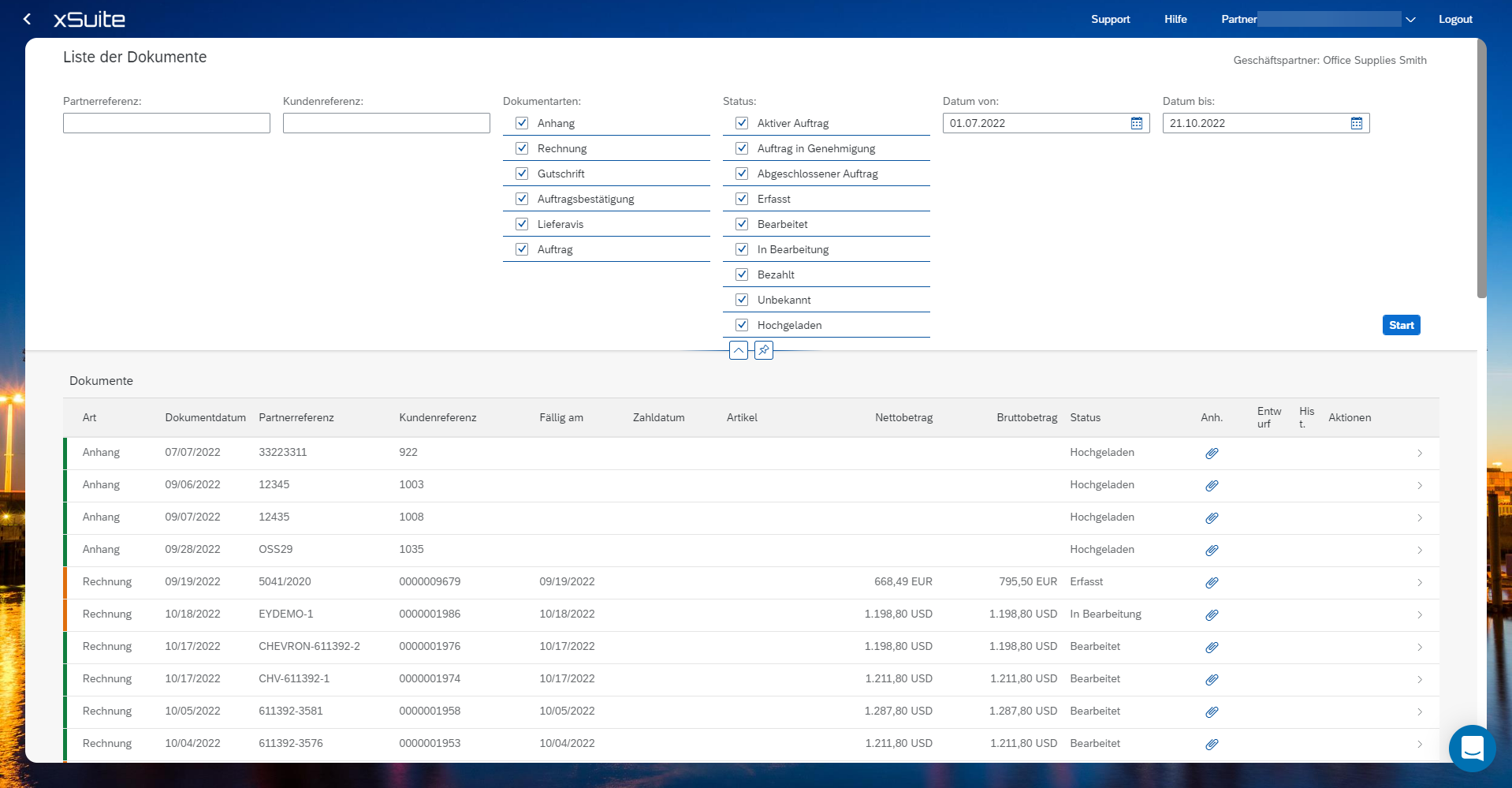Open attachment of invoice EYDEMO-1
The image size is (1512, 788).
(x=1212, y=614)
